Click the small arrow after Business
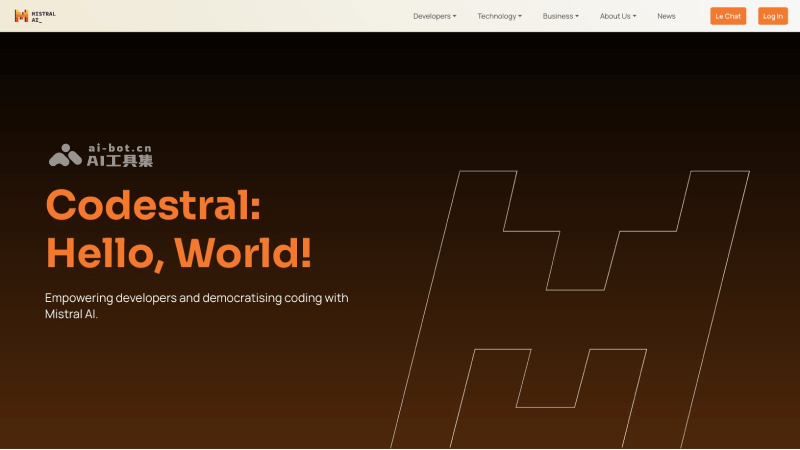This screenshot has height=450, width=800. 577,16
